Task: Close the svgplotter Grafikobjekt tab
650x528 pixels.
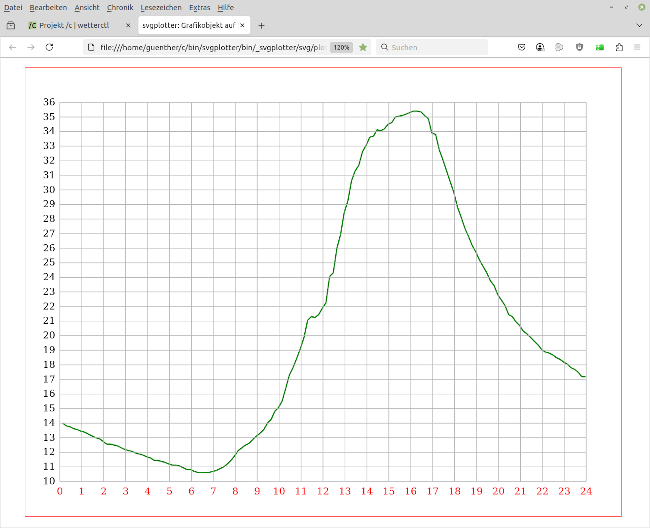Action: [x=243, y=25]
